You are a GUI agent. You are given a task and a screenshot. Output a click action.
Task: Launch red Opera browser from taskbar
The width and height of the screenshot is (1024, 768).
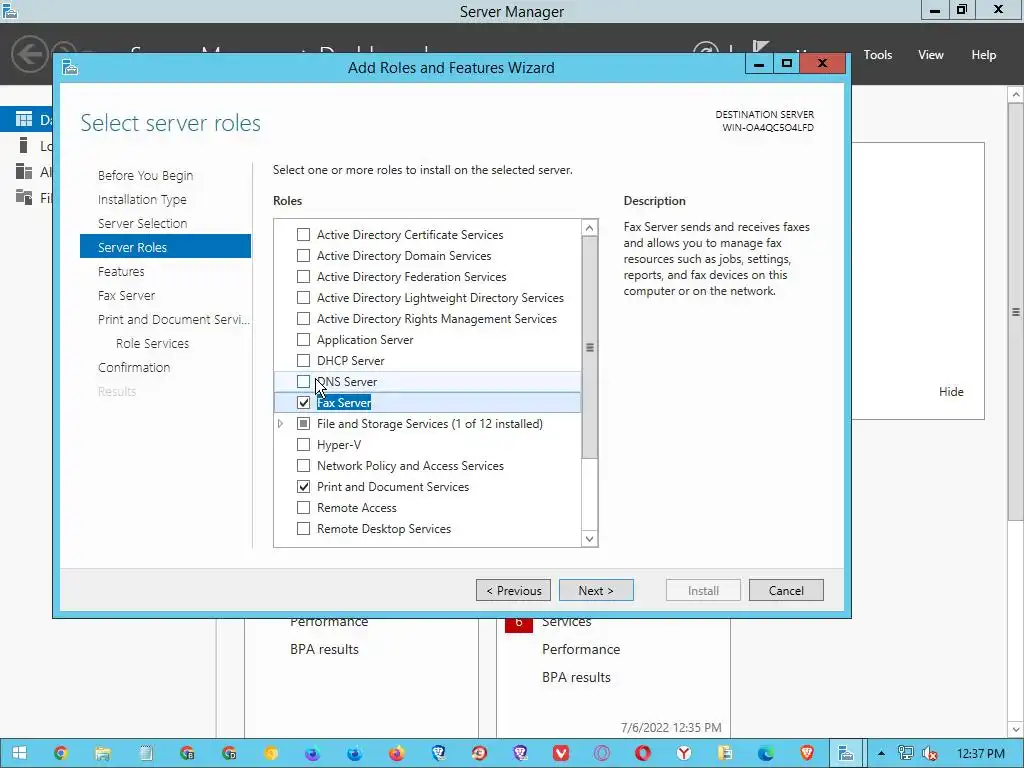click(643, 753)
